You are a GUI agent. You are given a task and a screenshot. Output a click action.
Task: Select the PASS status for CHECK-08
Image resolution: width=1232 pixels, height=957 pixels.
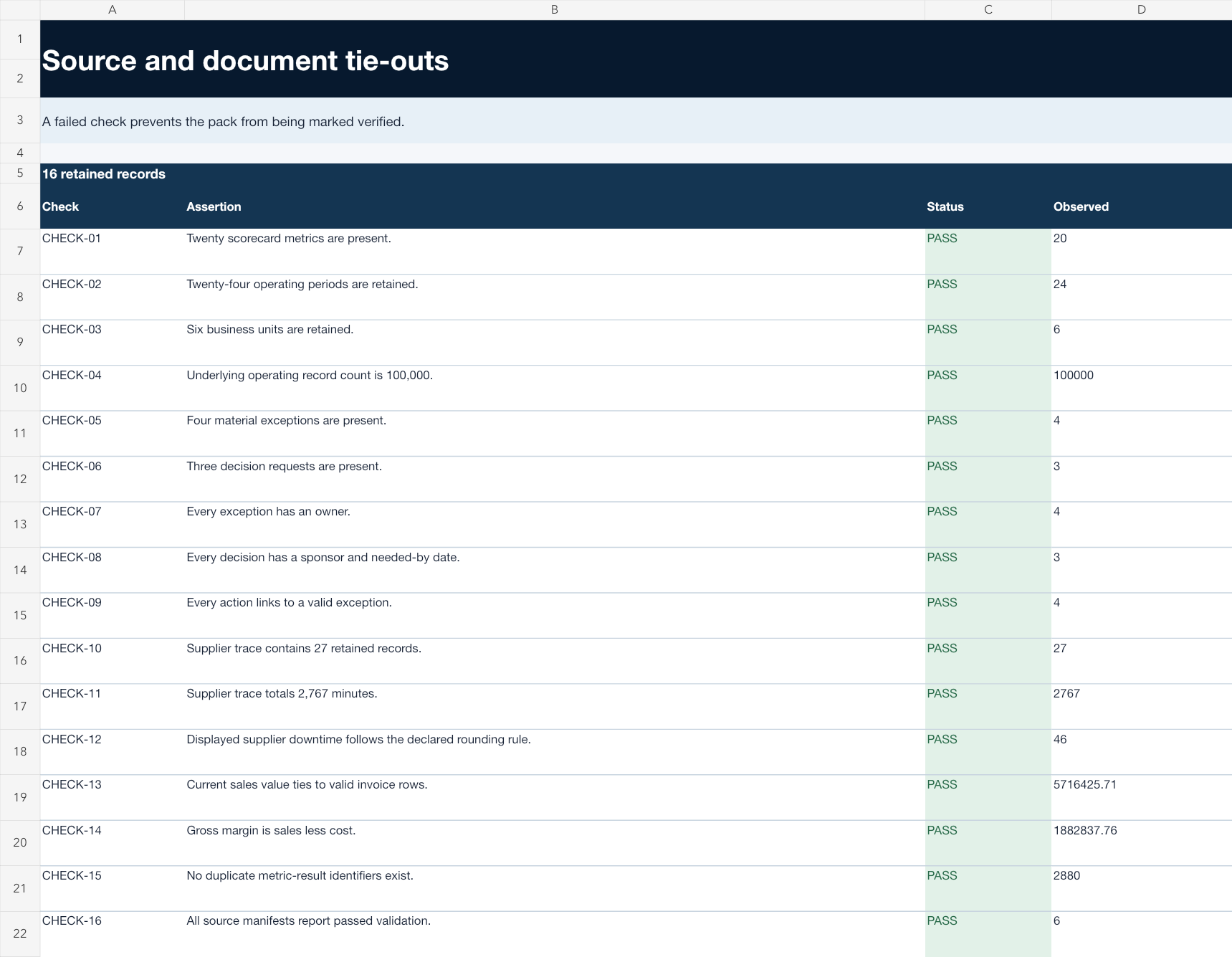(x=988, y=570)
